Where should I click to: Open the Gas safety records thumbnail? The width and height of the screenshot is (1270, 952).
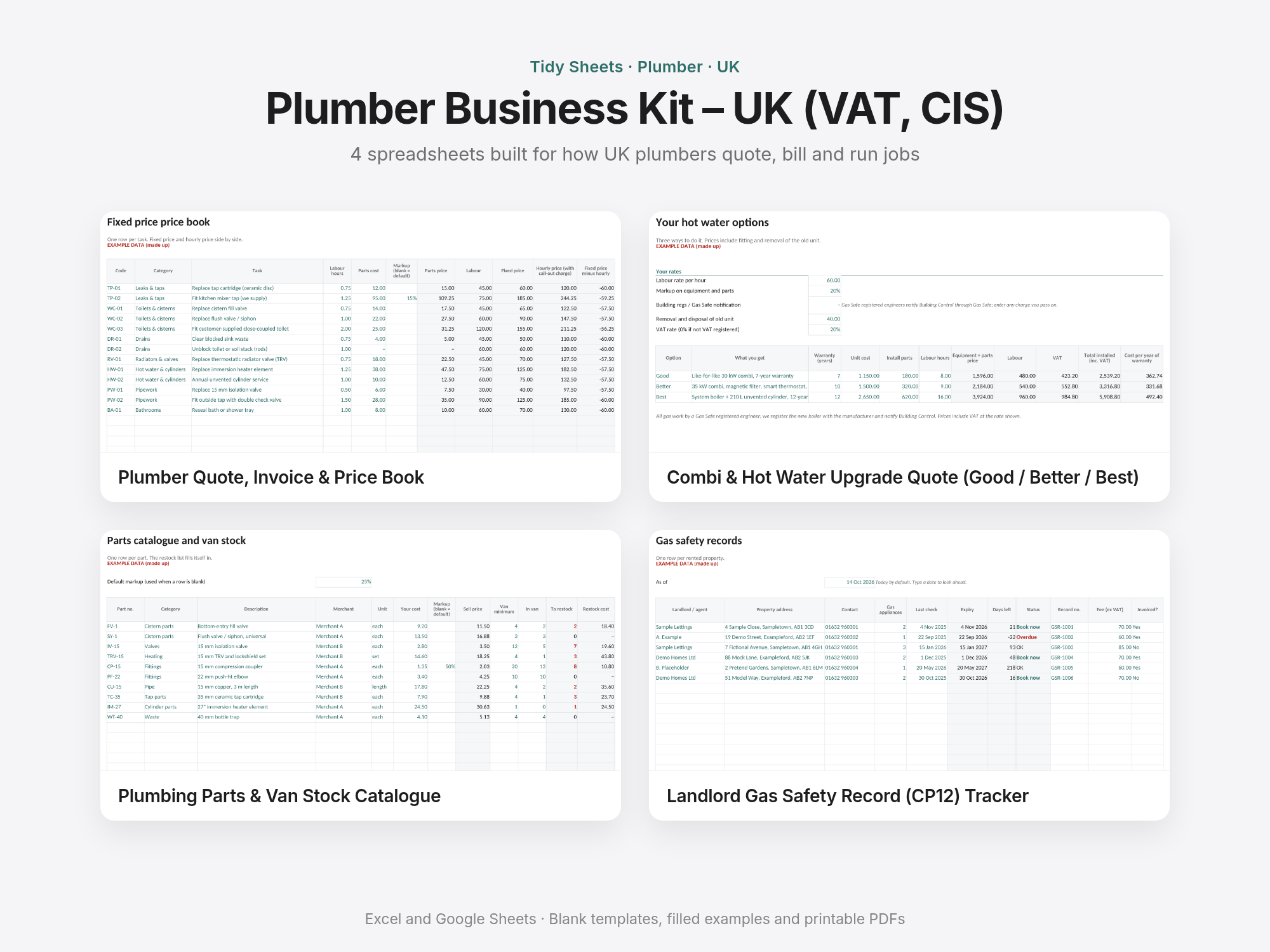(909, 651)
